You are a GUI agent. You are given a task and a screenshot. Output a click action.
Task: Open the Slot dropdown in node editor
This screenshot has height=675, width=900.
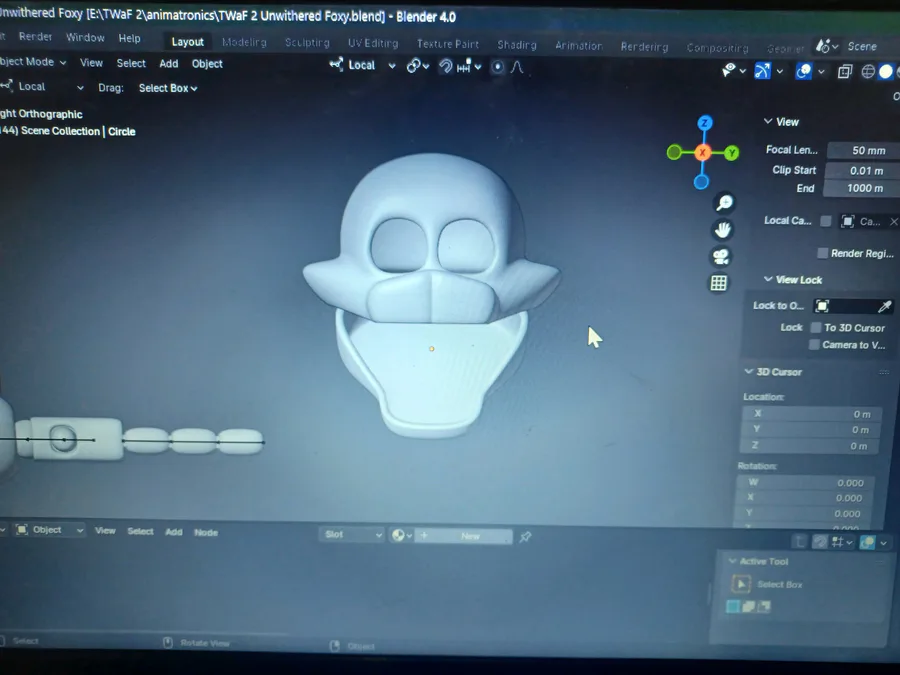click(351, 535)
